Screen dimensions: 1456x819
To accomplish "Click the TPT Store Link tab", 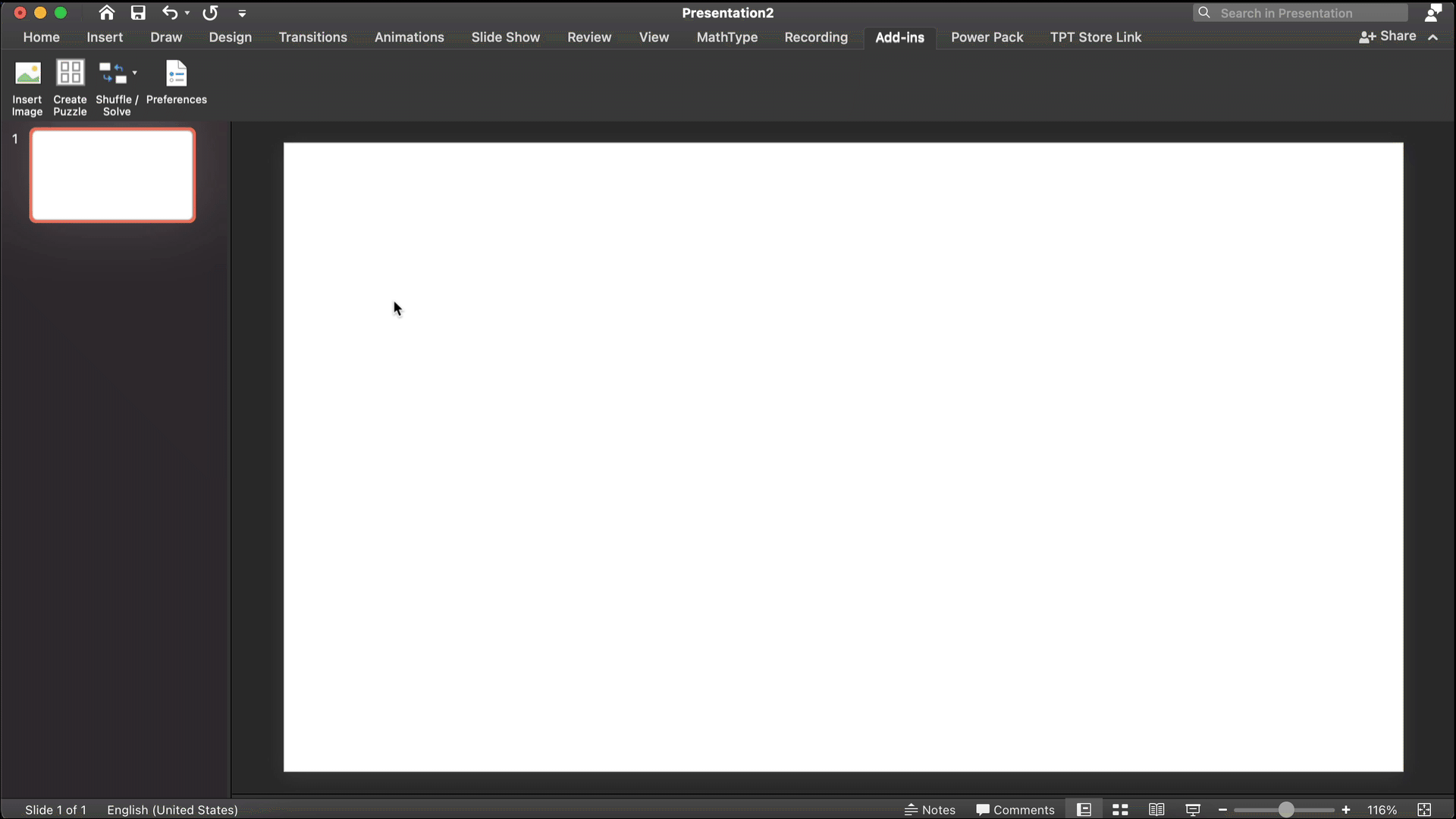I will click(x=1095, y=37).
